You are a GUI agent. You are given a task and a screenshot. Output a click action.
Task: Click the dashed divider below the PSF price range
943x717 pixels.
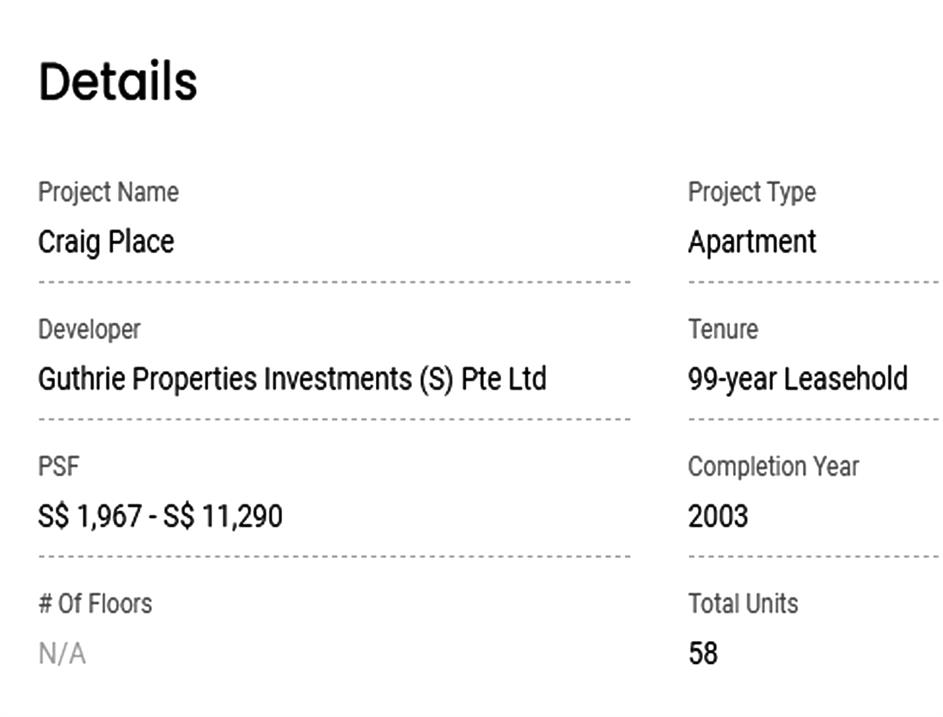tap(334, 556)
